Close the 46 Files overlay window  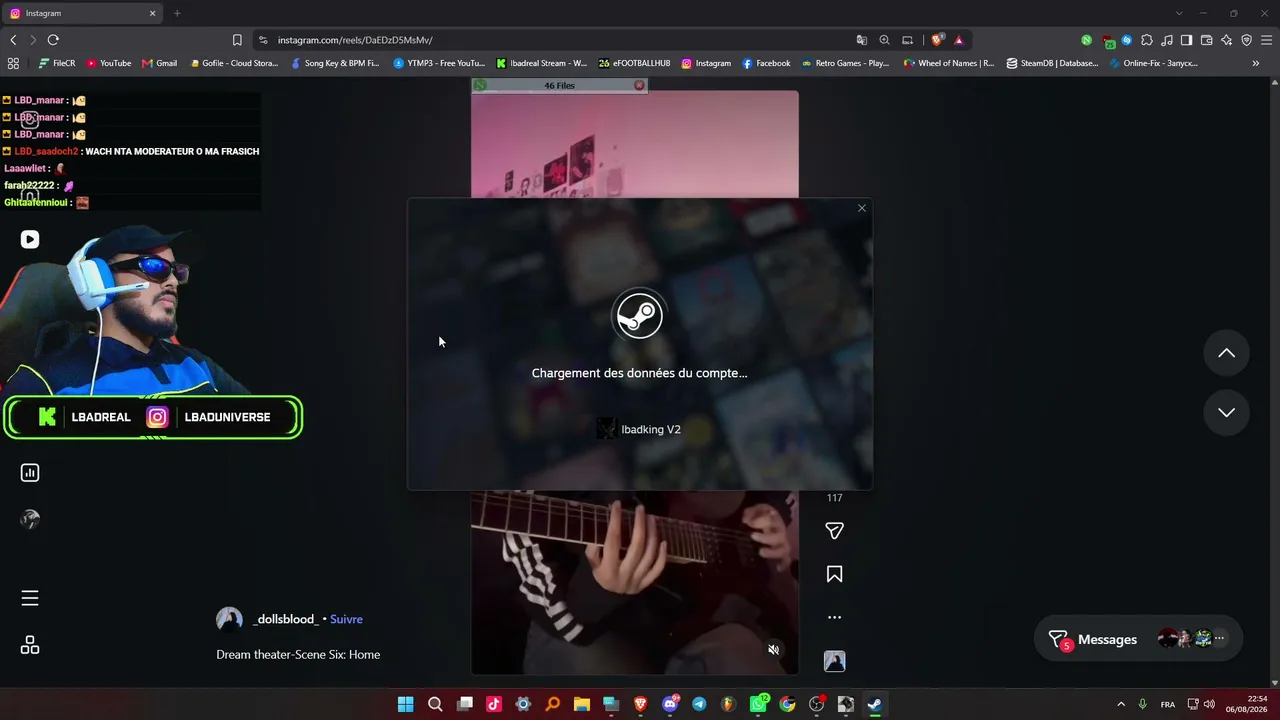(640, 86)
